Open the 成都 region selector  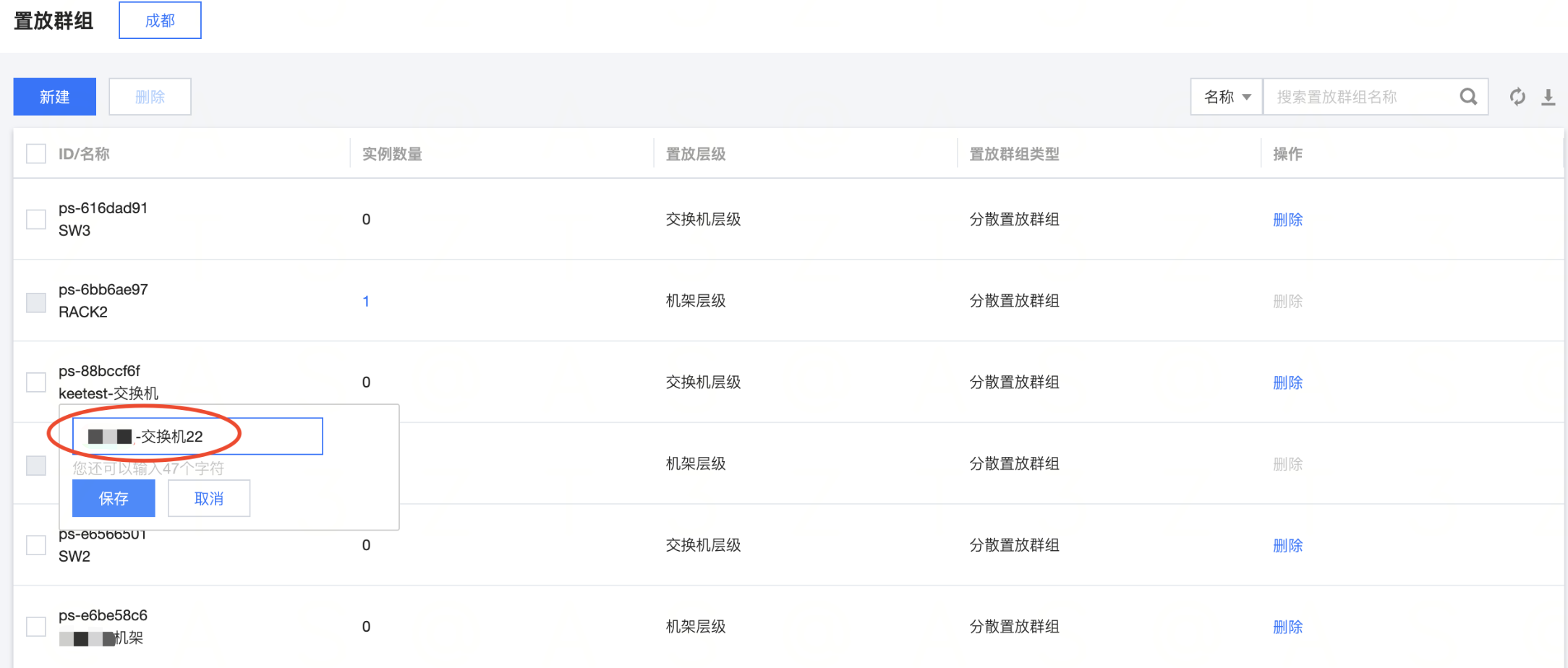pos(160,20)
